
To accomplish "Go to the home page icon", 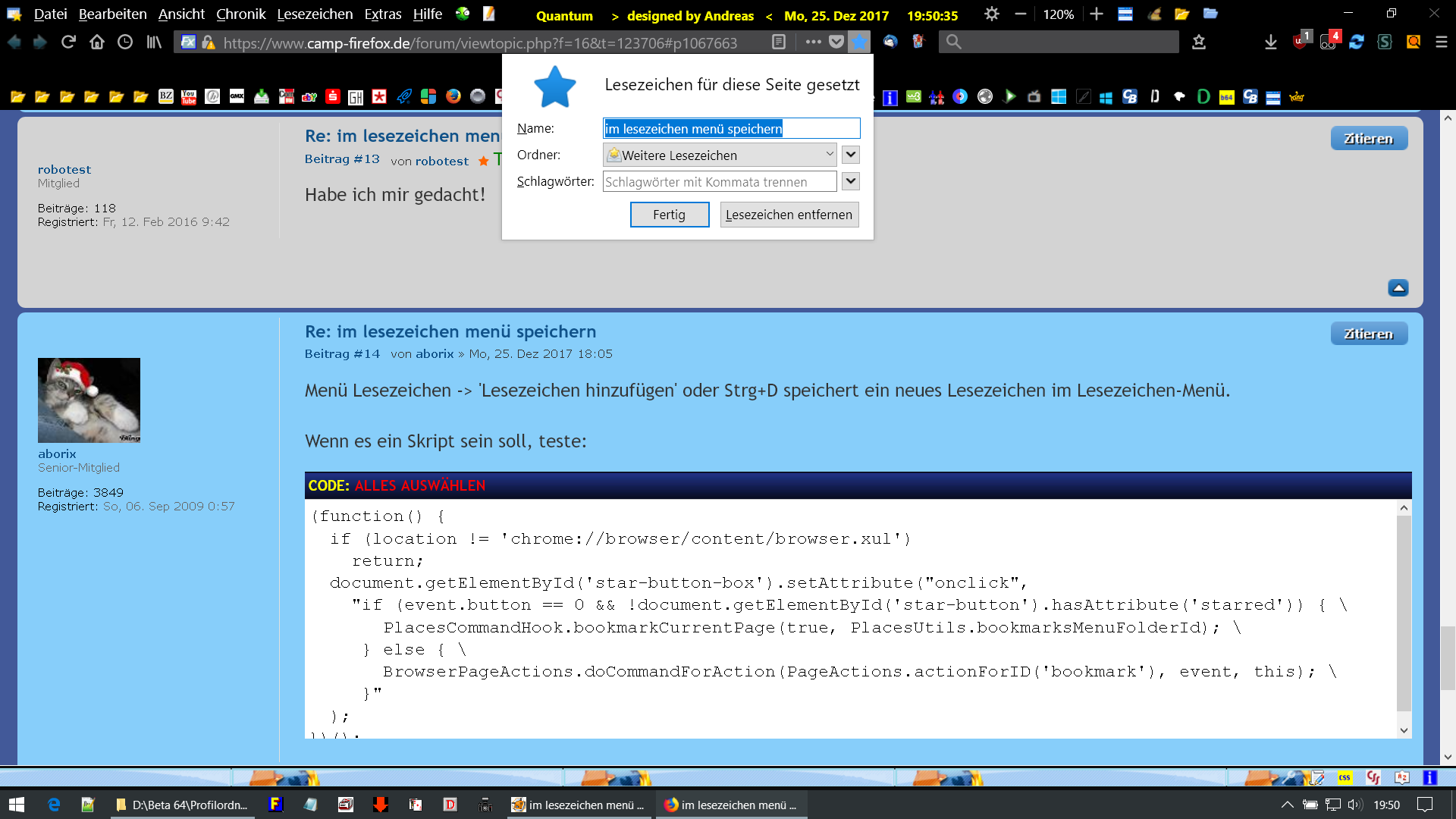I will (97, 42).
